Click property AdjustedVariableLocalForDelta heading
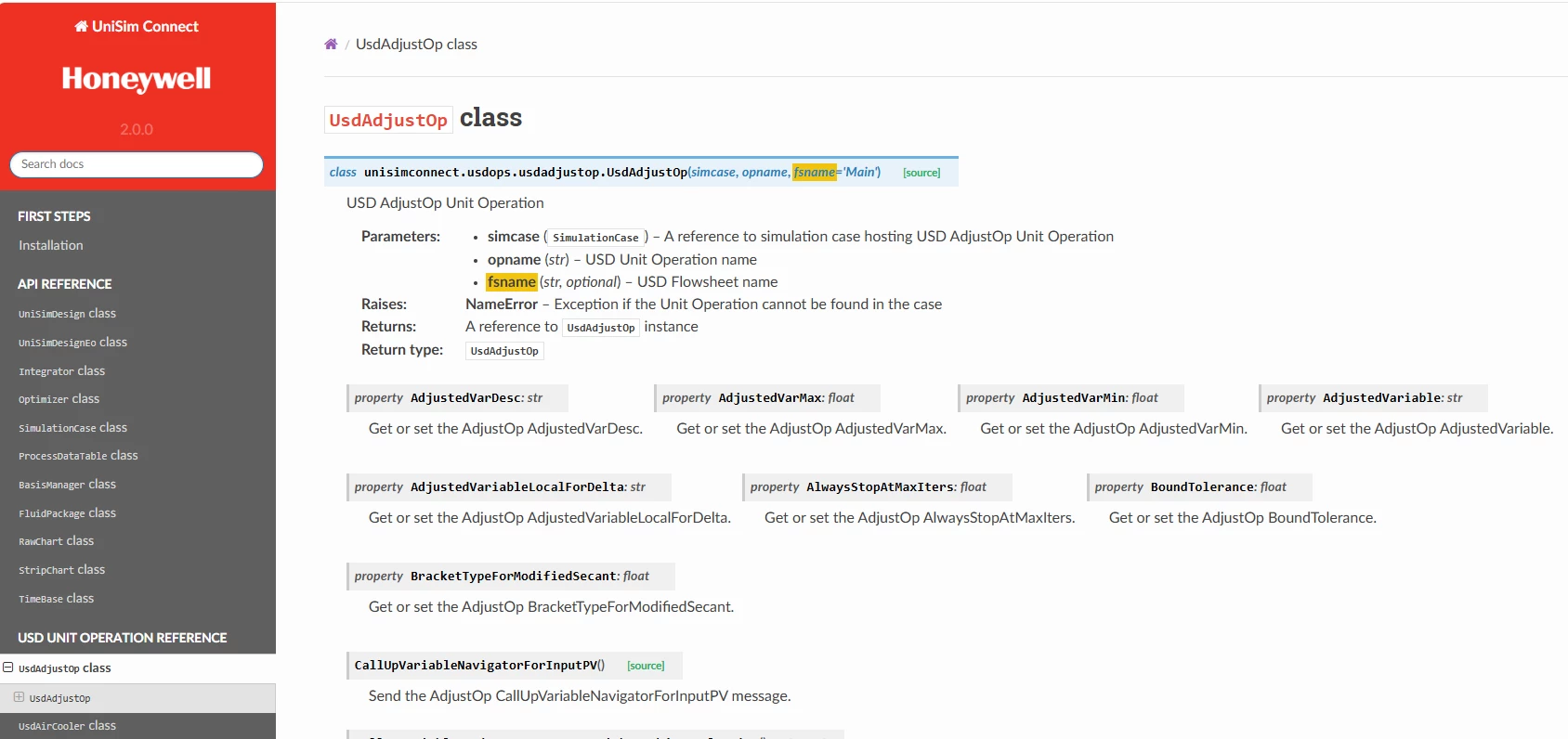The height and width of the screenshot is (739, 1568). pos(509,486)
